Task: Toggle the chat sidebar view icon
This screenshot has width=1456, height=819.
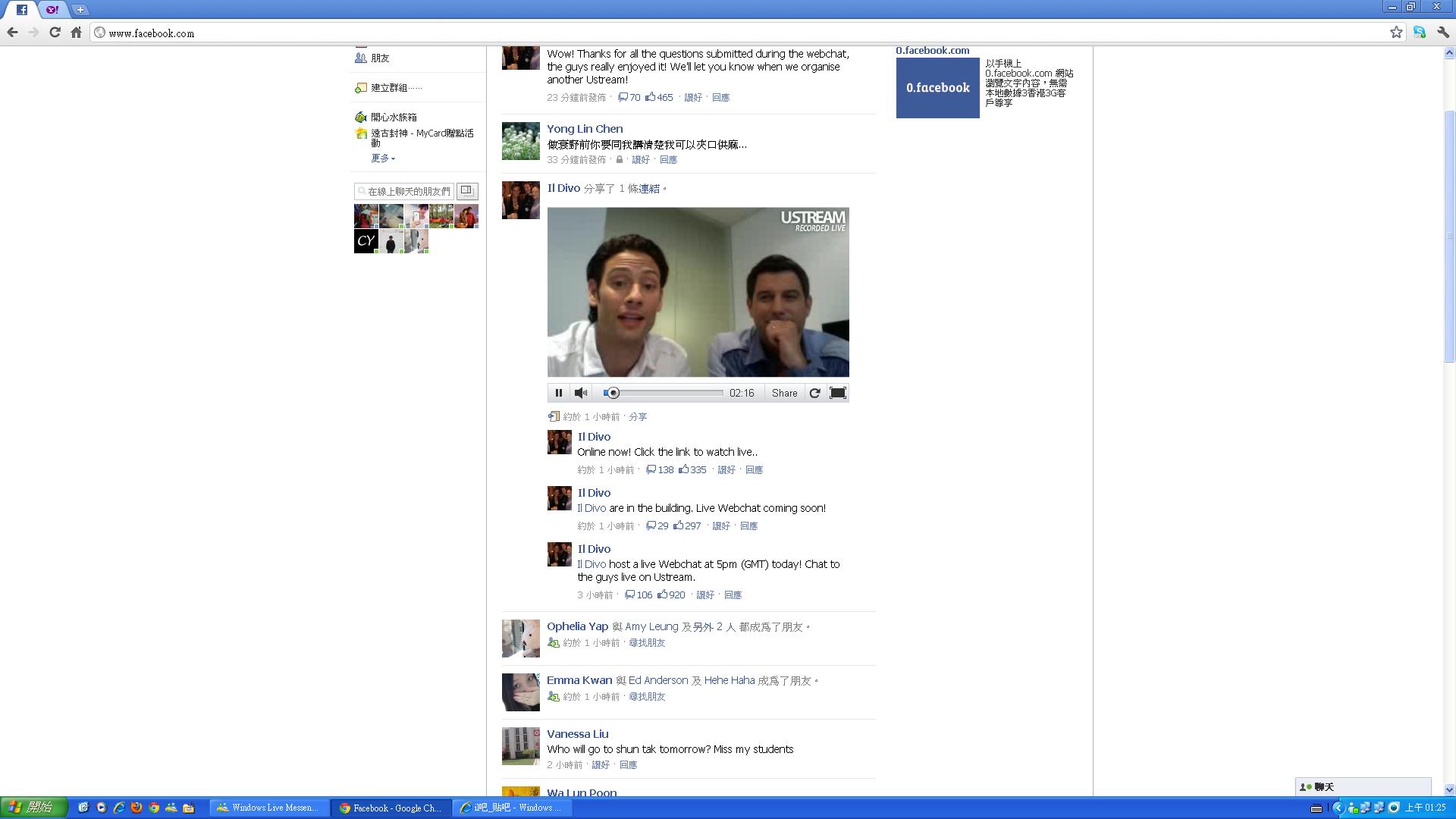Action: pyautogui.click(x=467, y=190)
